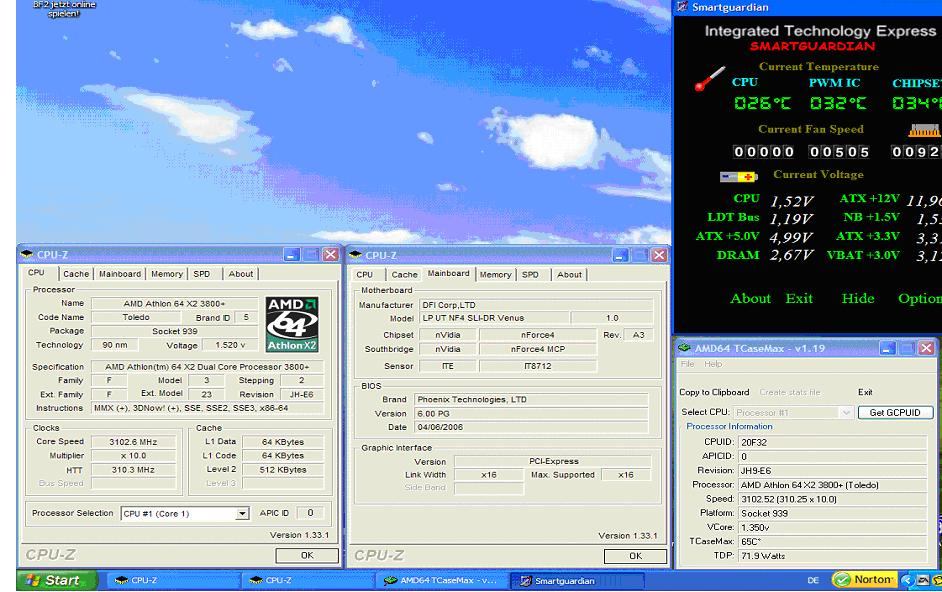Click About in Smartguardian
Viewport: 942px width, 592px height.
(x=750, y=298)
